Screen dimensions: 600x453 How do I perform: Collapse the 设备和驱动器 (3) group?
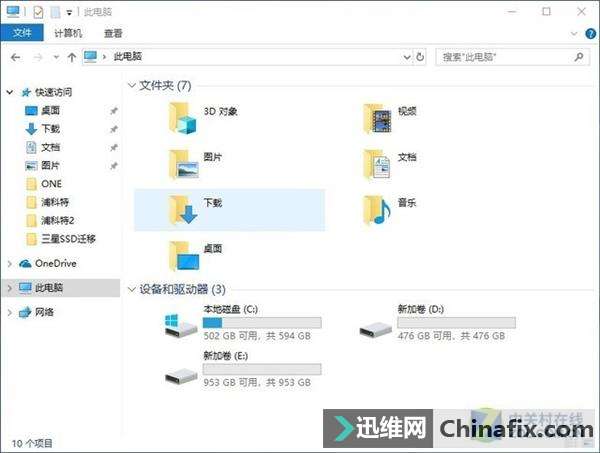(132, 289)
